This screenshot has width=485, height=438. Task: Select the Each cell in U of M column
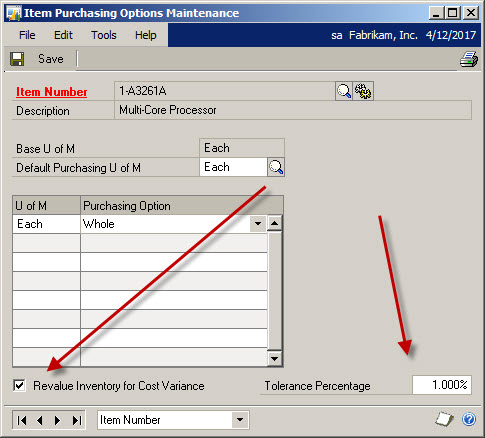(46, 224)
